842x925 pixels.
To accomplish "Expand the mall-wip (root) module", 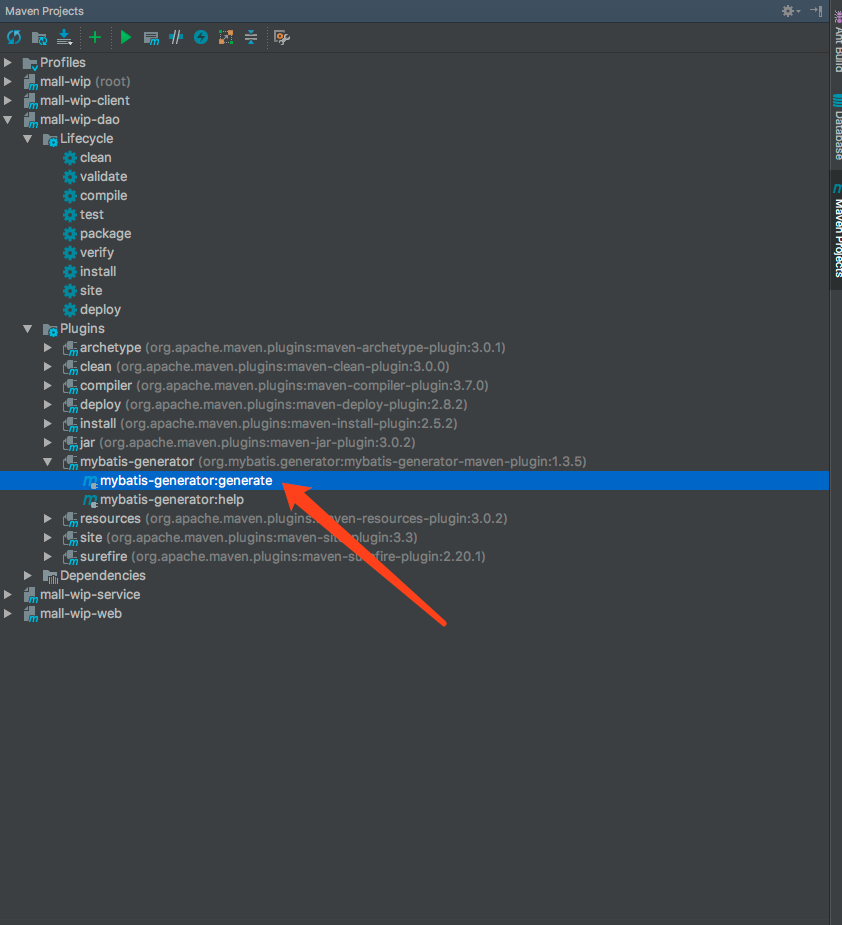I will pos(8,81).
